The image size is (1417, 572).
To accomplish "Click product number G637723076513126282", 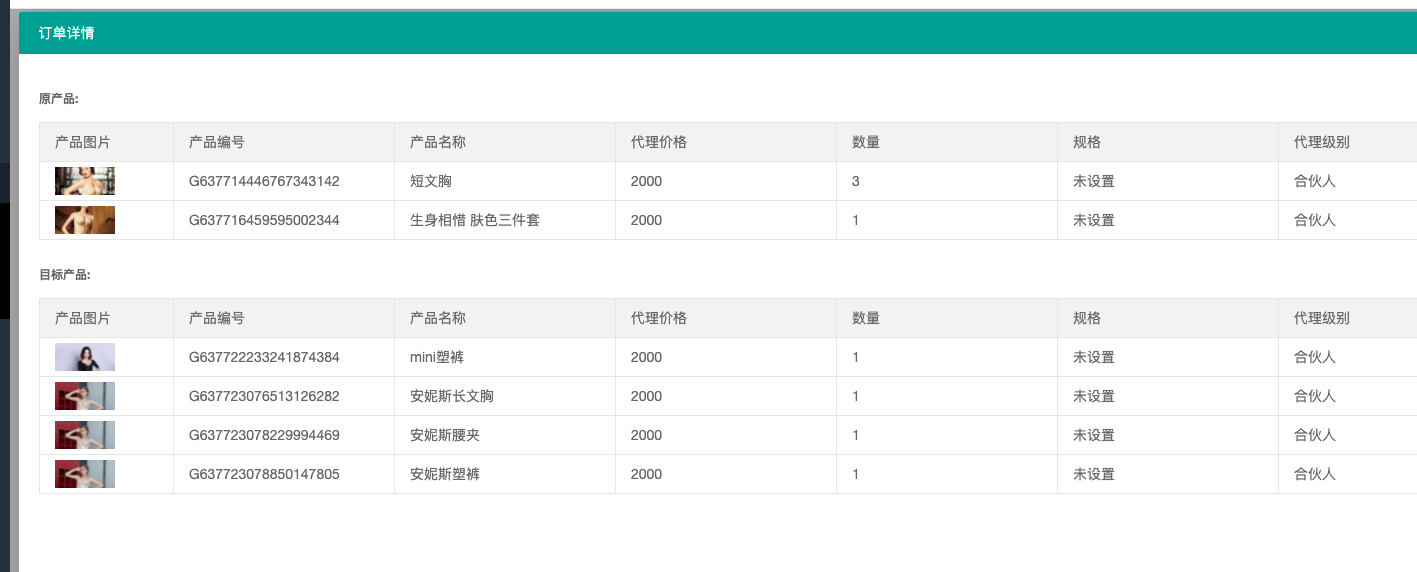I will (264, 396).
